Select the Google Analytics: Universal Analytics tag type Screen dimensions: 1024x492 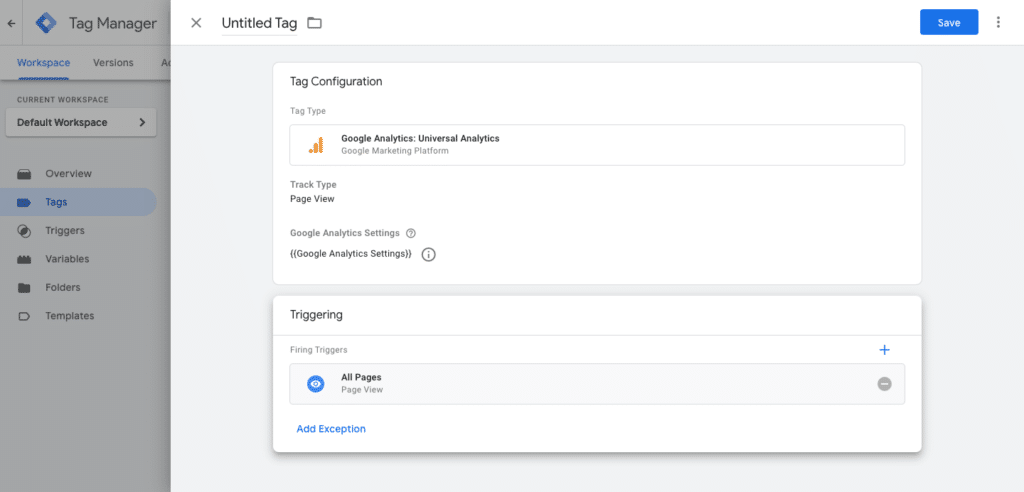pyautogui.click(x=597, y=145)
